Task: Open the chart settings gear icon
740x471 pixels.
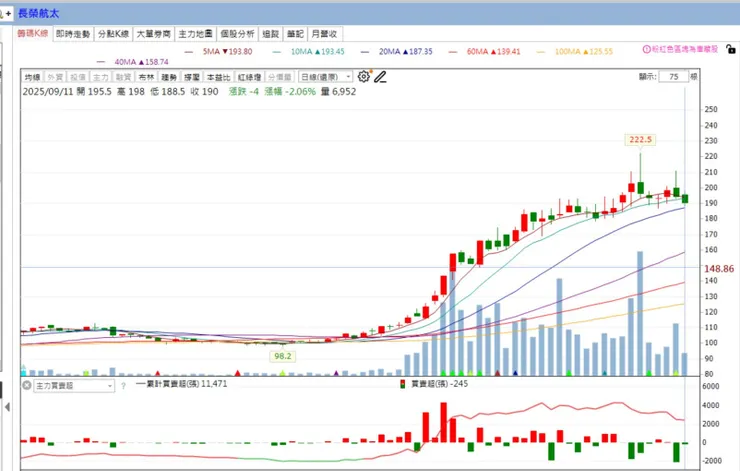Action: [363, 76]
